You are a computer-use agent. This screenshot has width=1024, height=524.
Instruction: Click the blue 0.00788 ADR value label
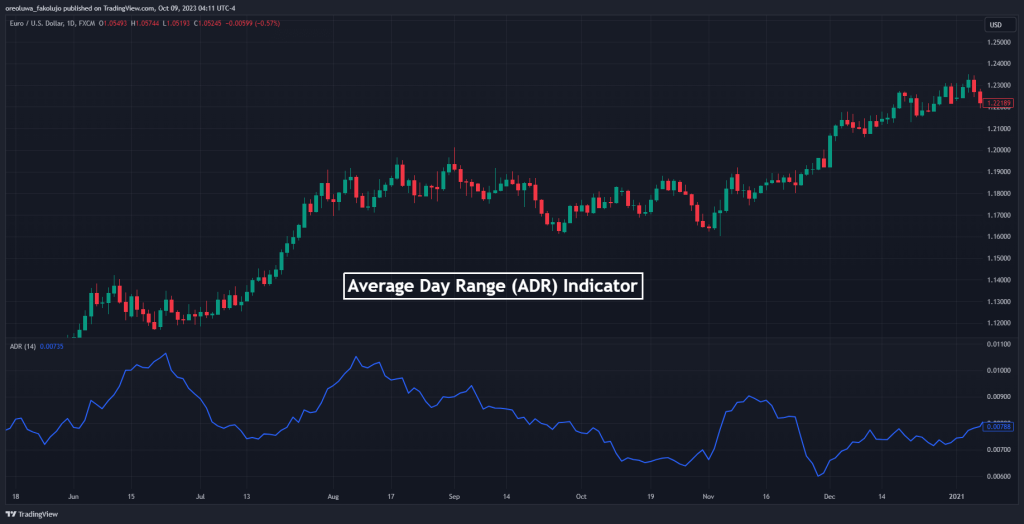click(x=997, y=426)
